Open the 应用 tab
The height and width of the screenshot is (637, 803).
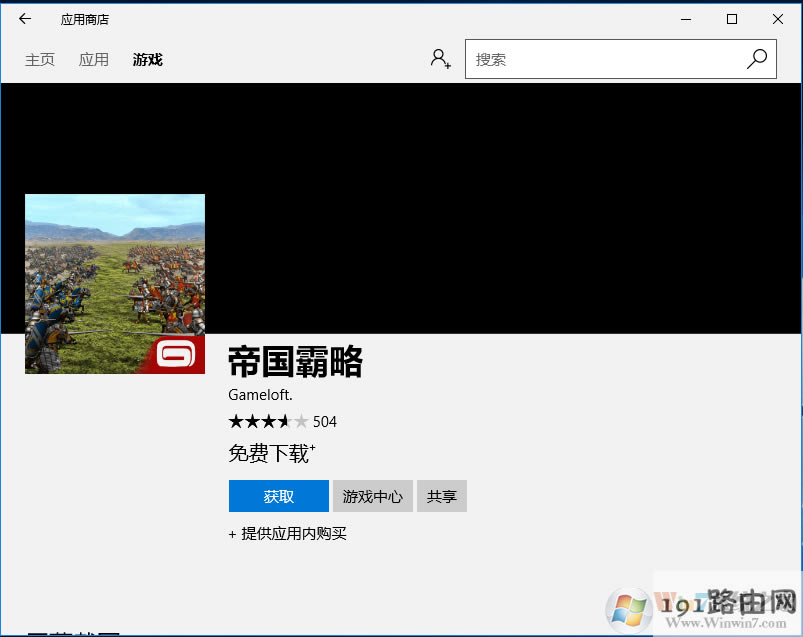tap(94, 60)
